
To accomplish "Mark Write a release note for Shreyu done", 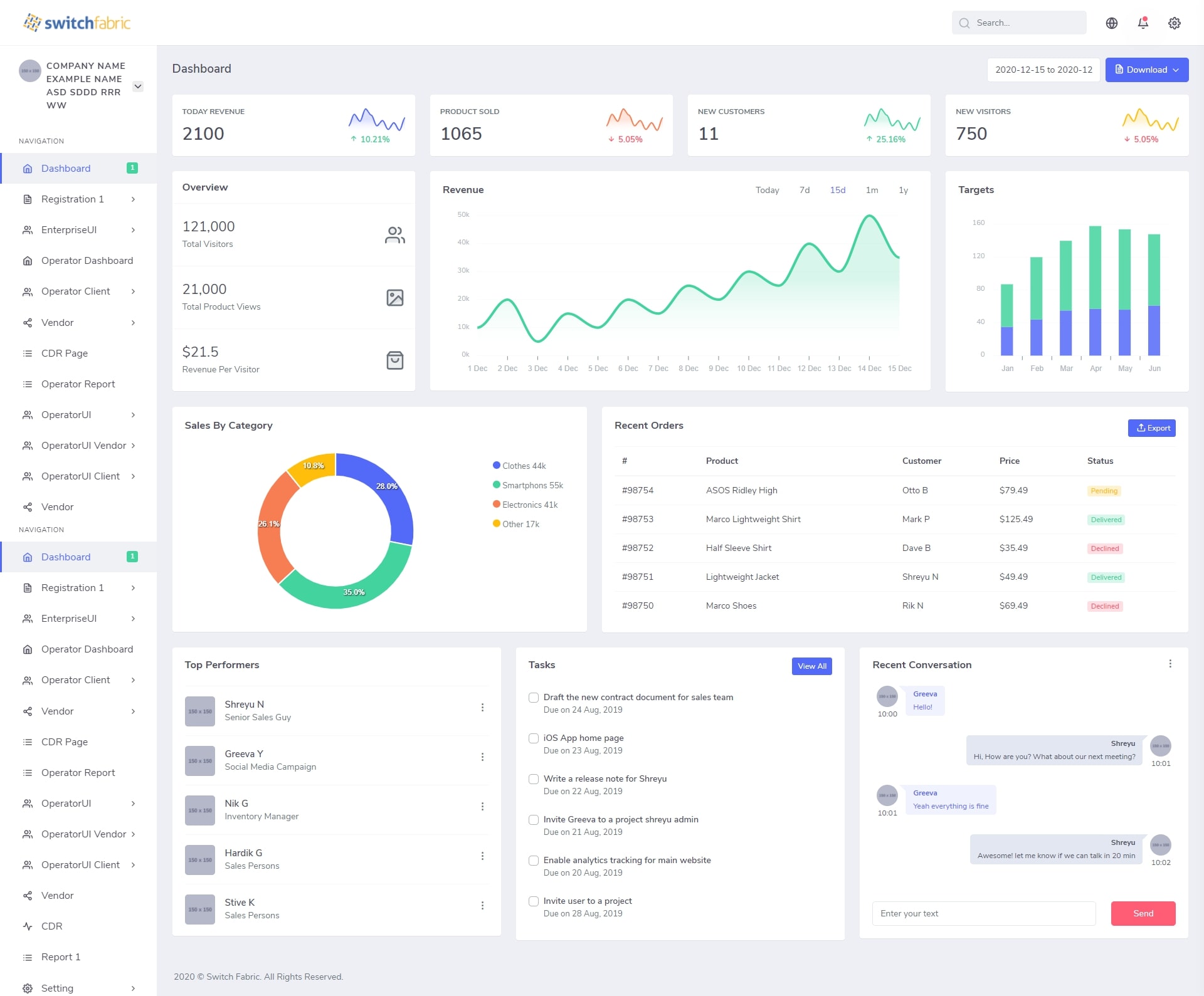I will [534, 779].
